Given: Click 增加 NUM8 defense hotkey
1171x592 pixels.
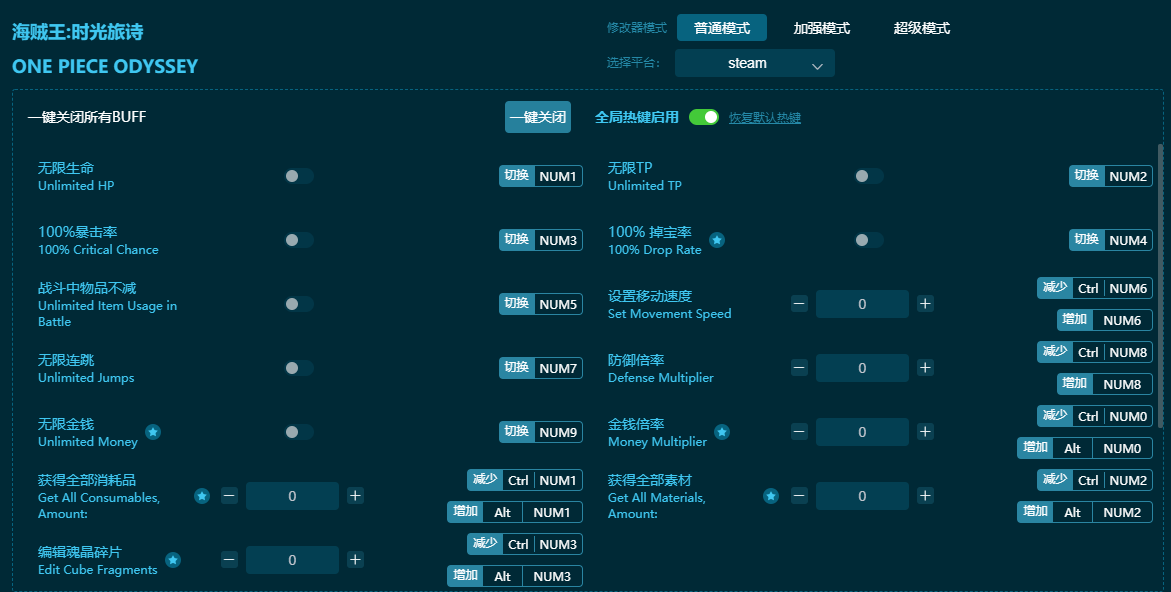Looking at the screenshot, I should (x=1105, y=384).
